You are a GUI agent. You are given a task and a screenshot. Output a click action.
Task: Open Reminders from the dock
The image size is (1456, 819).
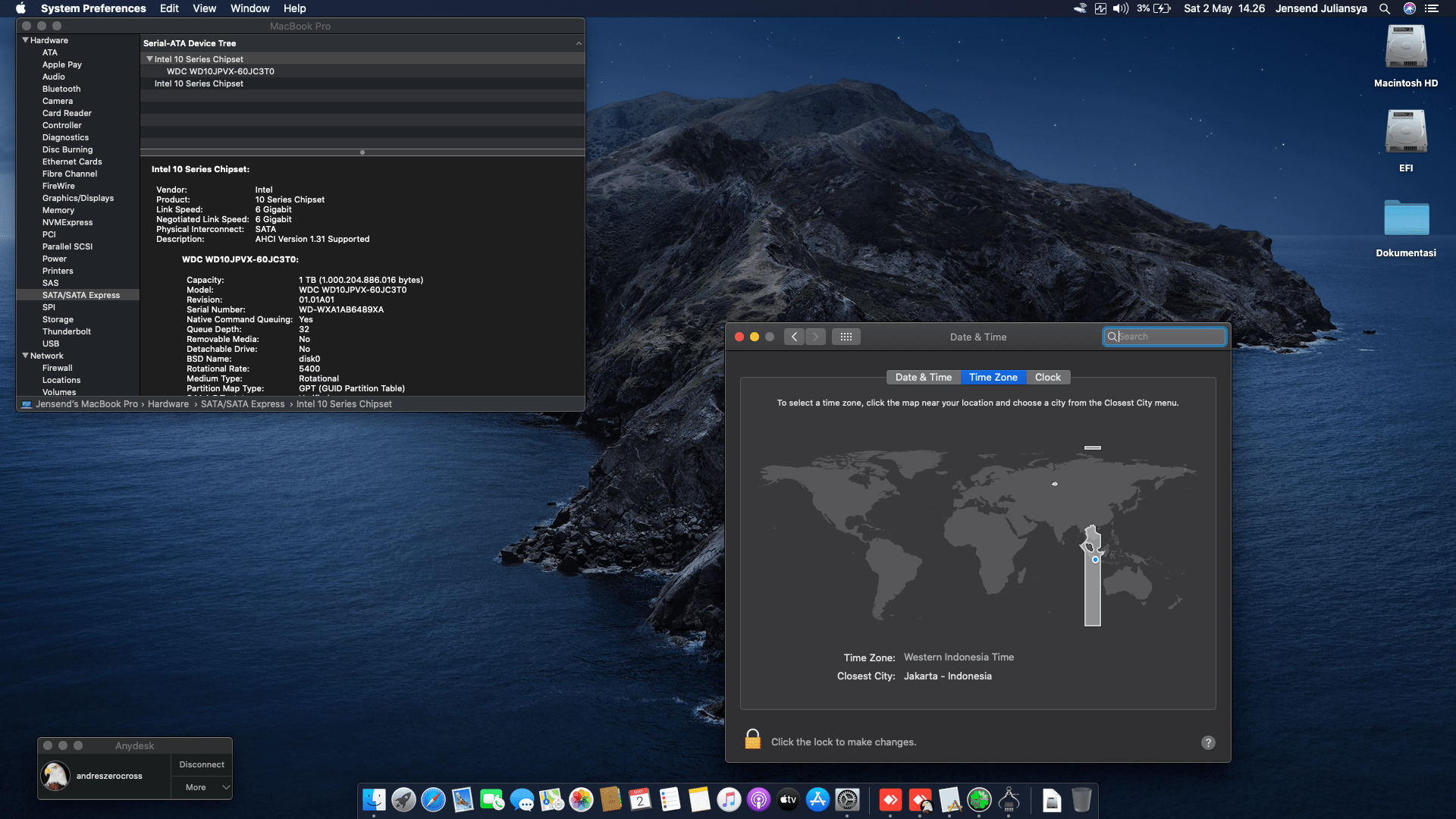click(670, 800)
